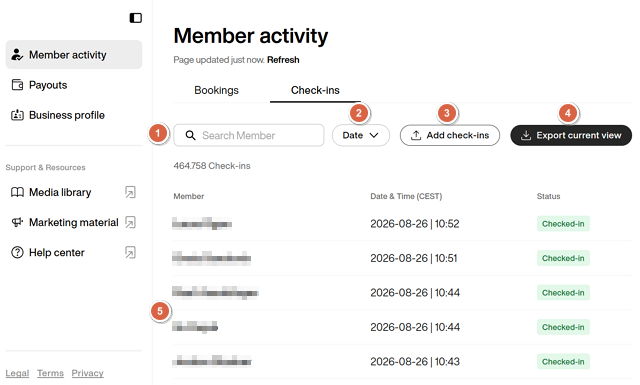Click the search magnifier icon
640x385 pixels.
click(190, 135)
